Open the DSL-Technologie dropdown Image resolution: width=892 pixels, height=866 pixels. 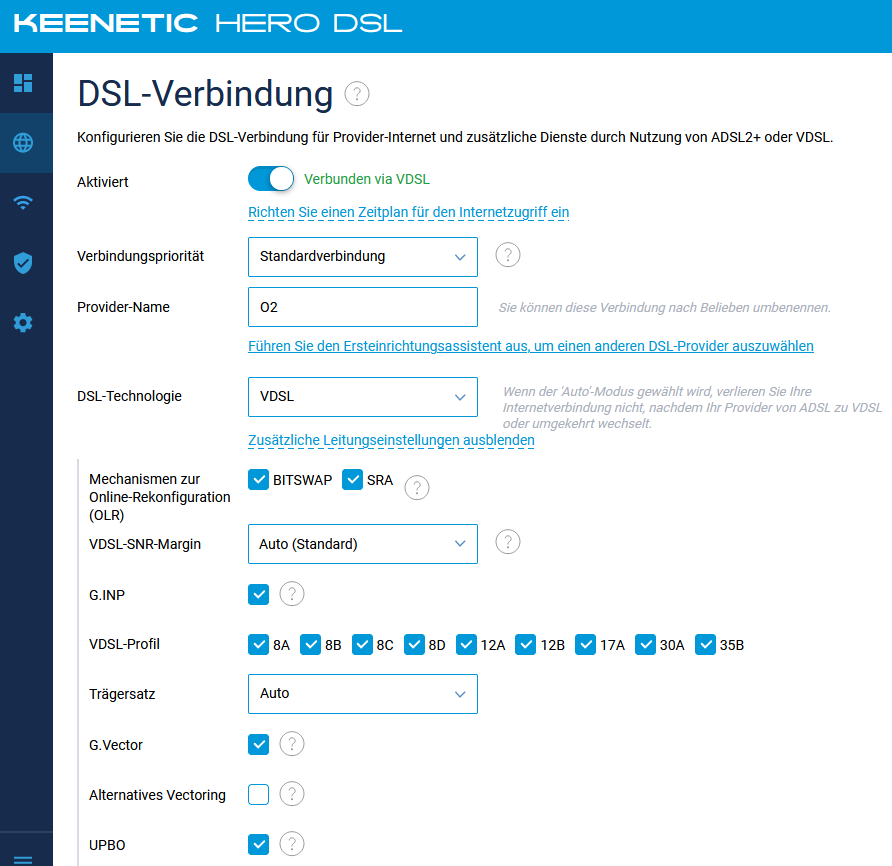click(363, 397)
